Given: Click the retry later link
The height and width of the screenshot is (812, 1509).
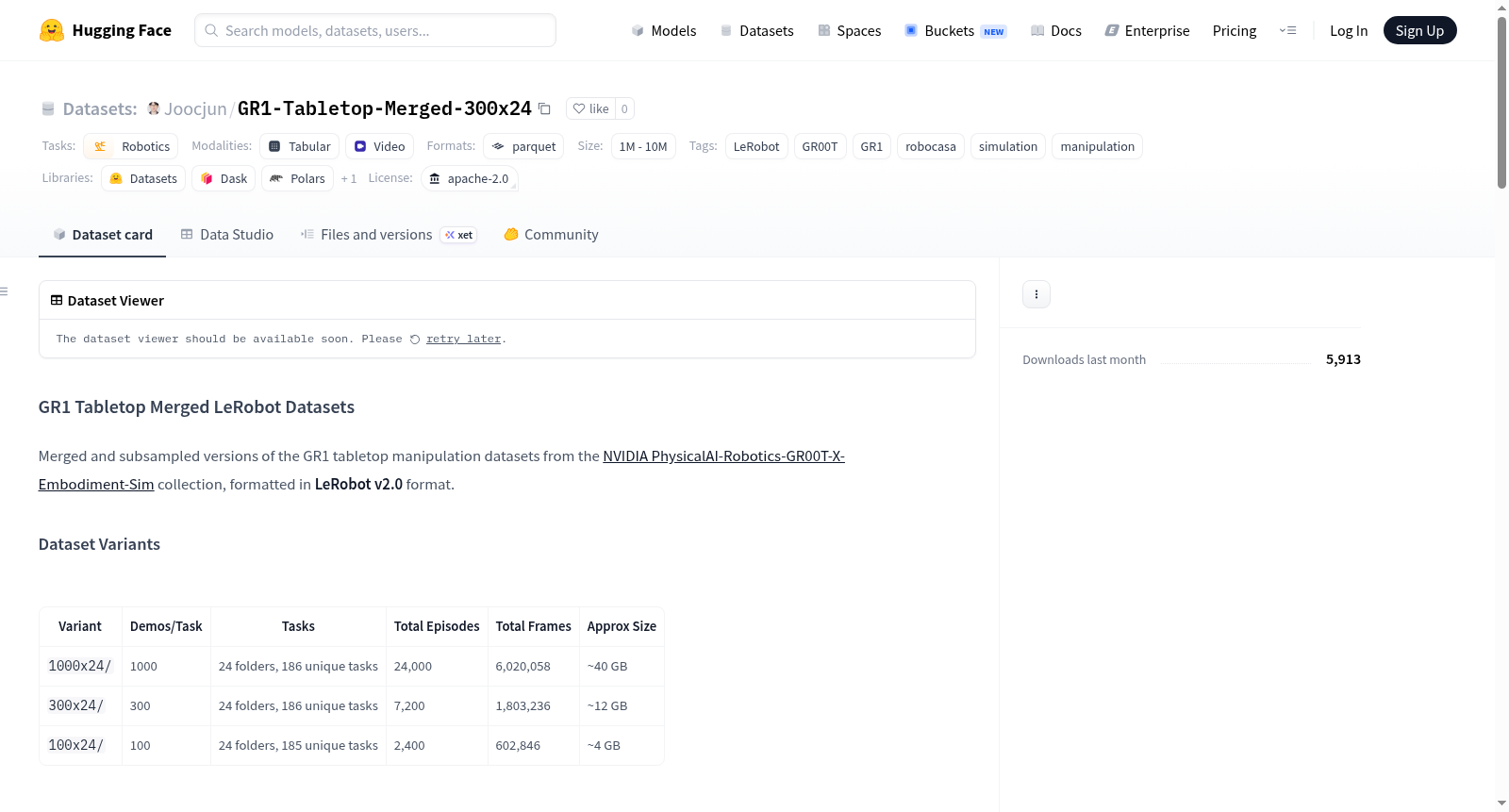Looking at the screenshot, I should click(463, 340).
